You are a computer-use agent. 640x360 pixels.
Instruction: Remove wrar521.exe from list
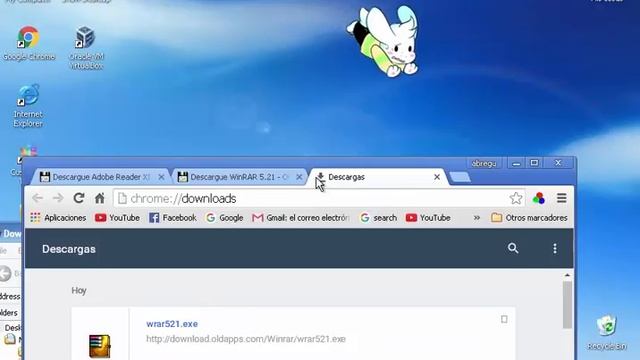click(504, 319)
